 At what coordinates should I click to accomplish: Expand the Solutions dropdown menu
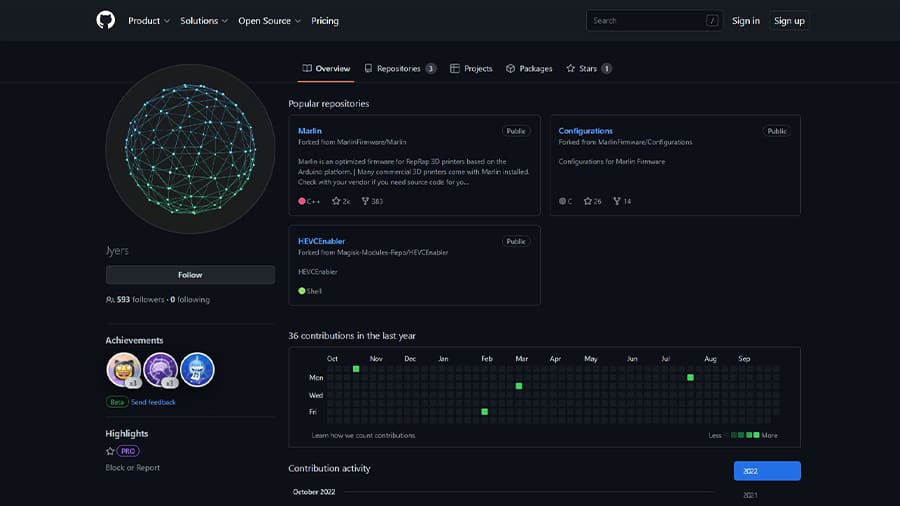click(x=204, y=21)
